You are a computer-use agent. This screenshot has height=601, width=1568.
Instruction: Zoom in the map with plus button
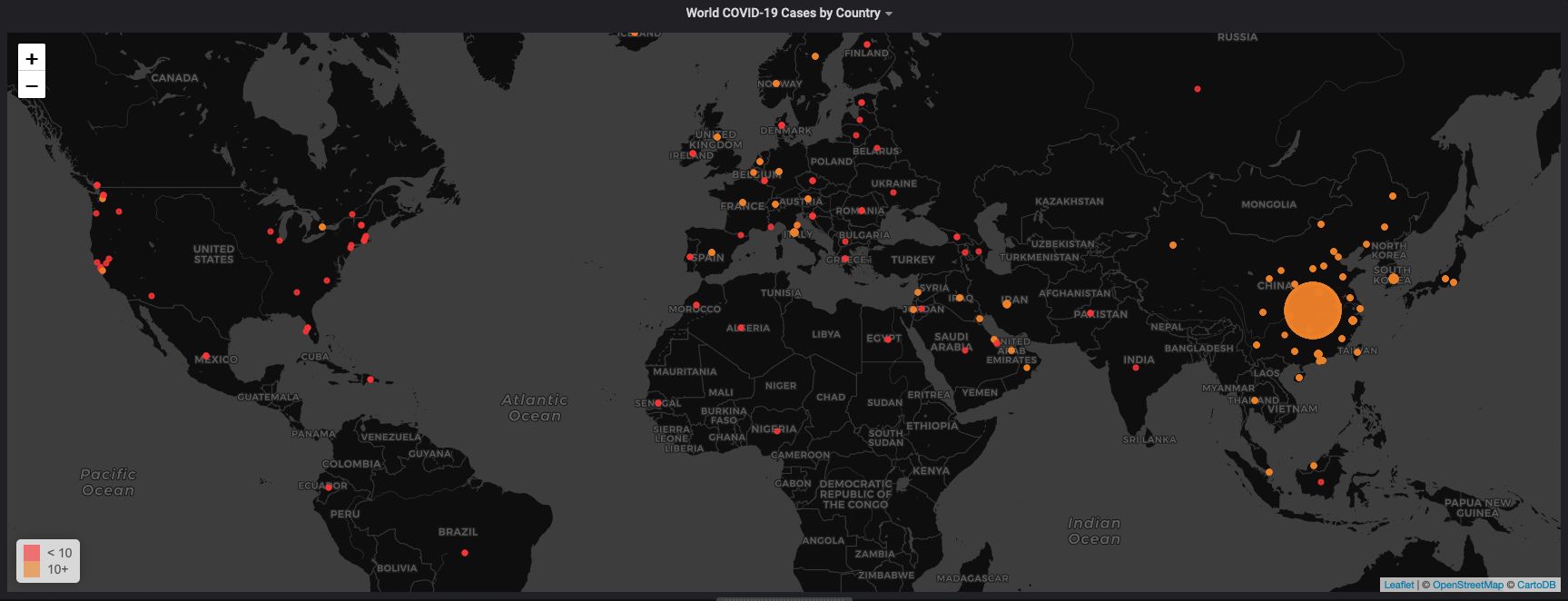coord(32,58)
